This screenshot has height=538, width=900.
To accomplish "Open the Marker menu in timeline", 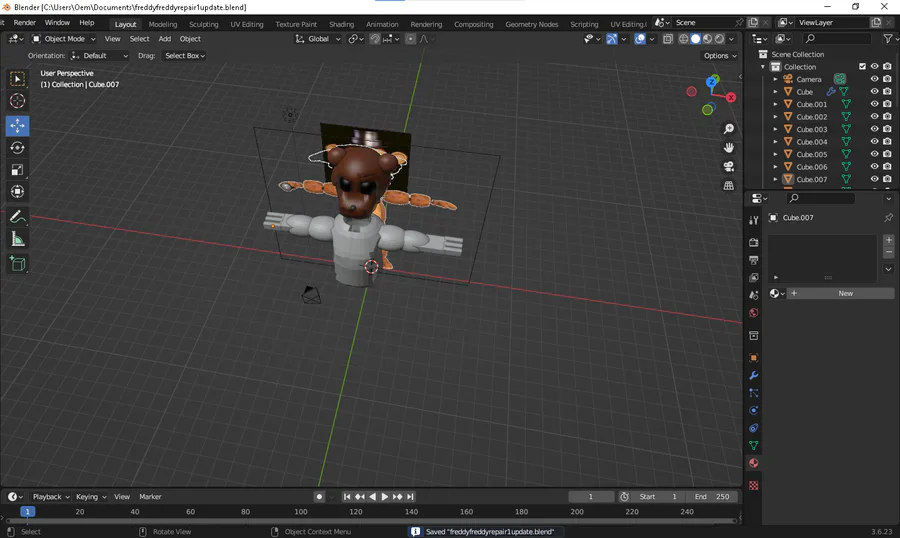I will [x=150, y=497].
